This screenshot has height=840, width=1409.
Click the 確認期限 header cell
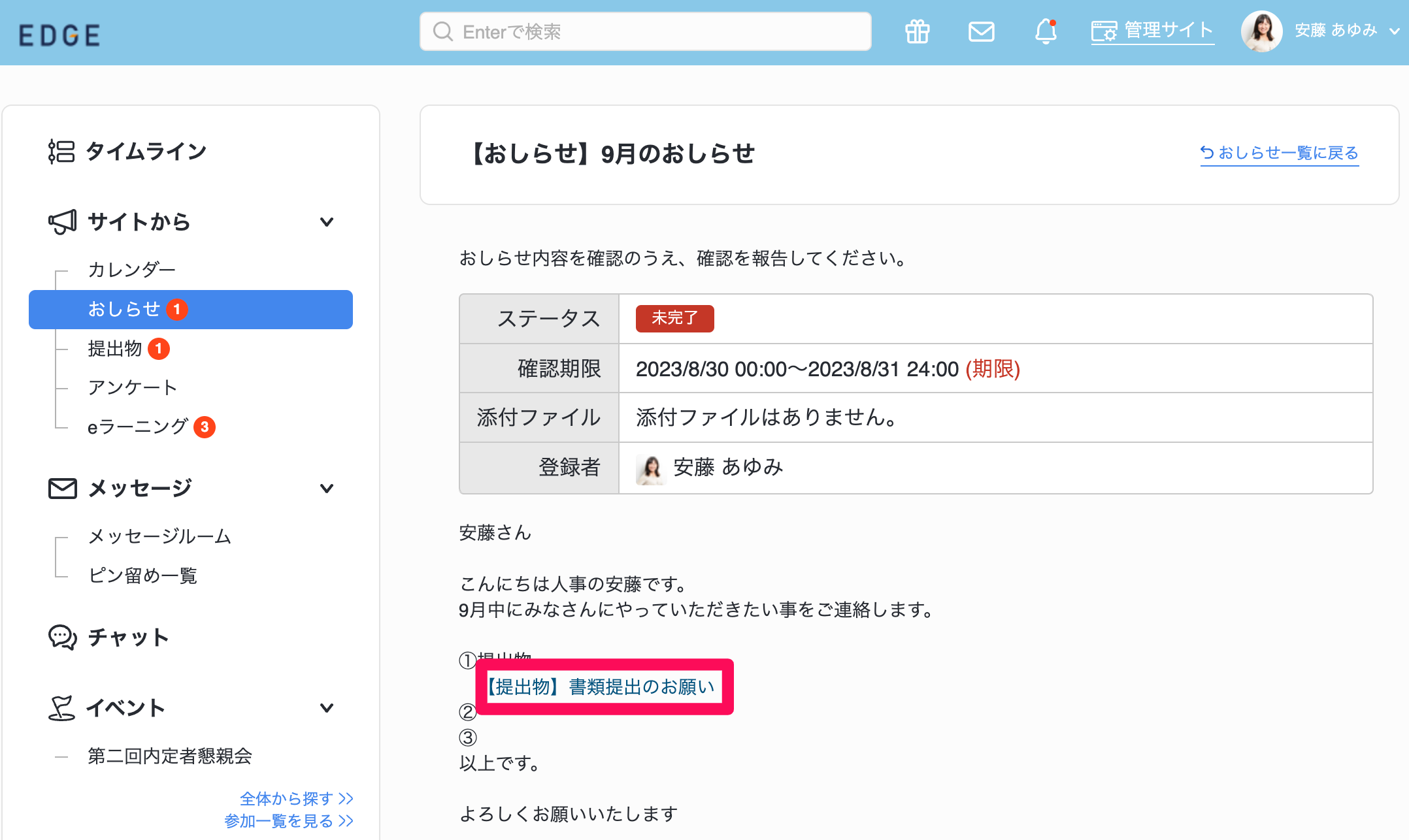click(539, 368)
